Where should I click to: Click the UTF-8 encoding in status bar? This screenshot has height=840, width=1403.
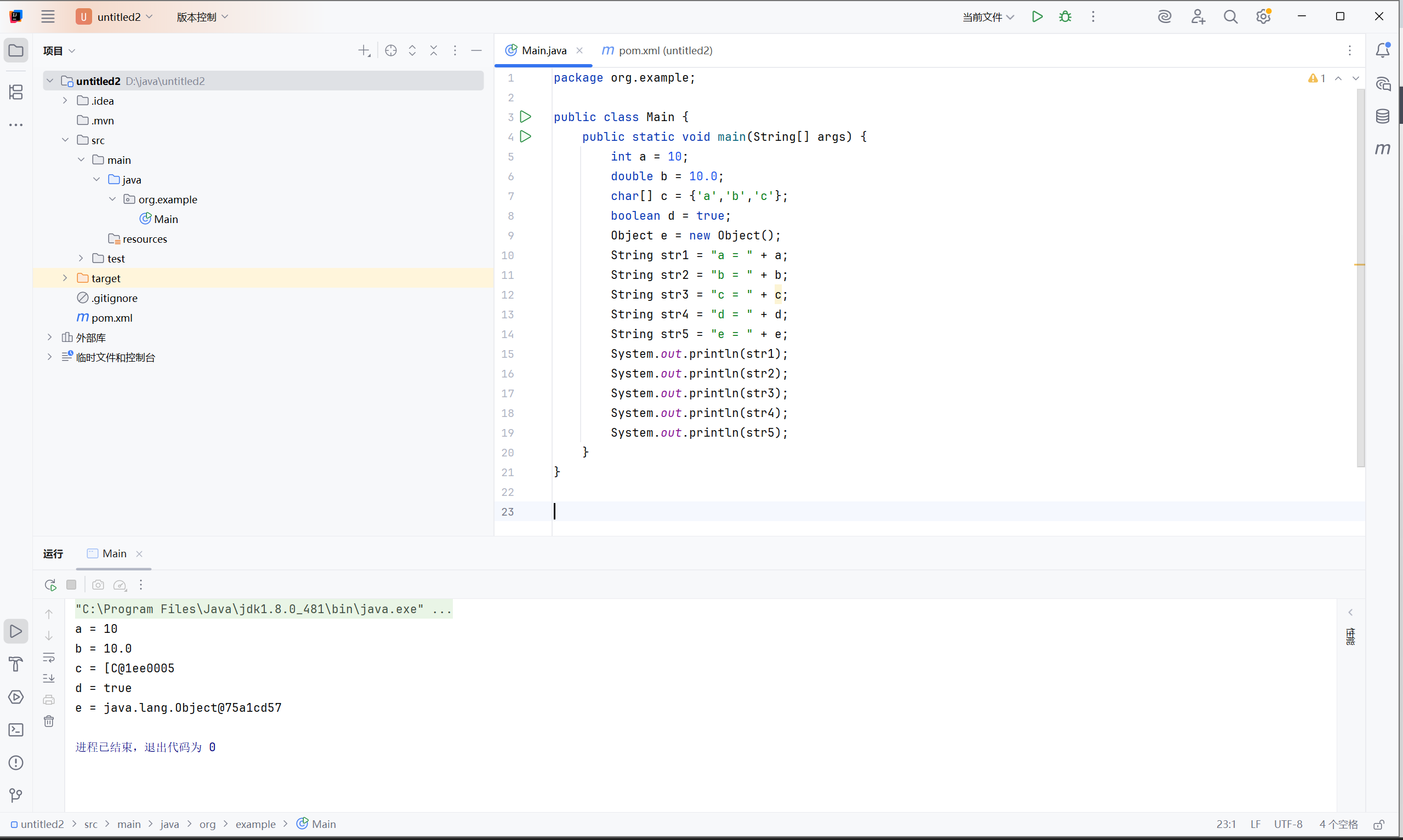click(x=1288, y=824)
